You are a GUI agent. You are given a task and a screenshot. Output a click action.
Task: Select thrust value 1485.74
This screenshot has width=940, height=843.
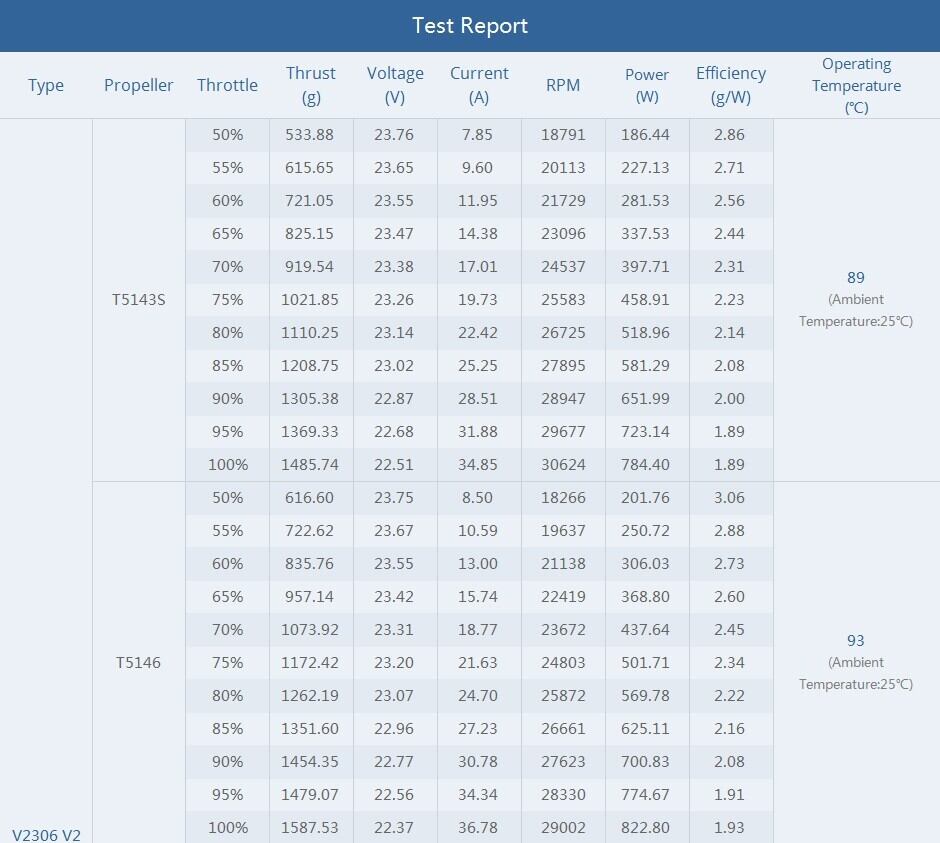(311, 465)
